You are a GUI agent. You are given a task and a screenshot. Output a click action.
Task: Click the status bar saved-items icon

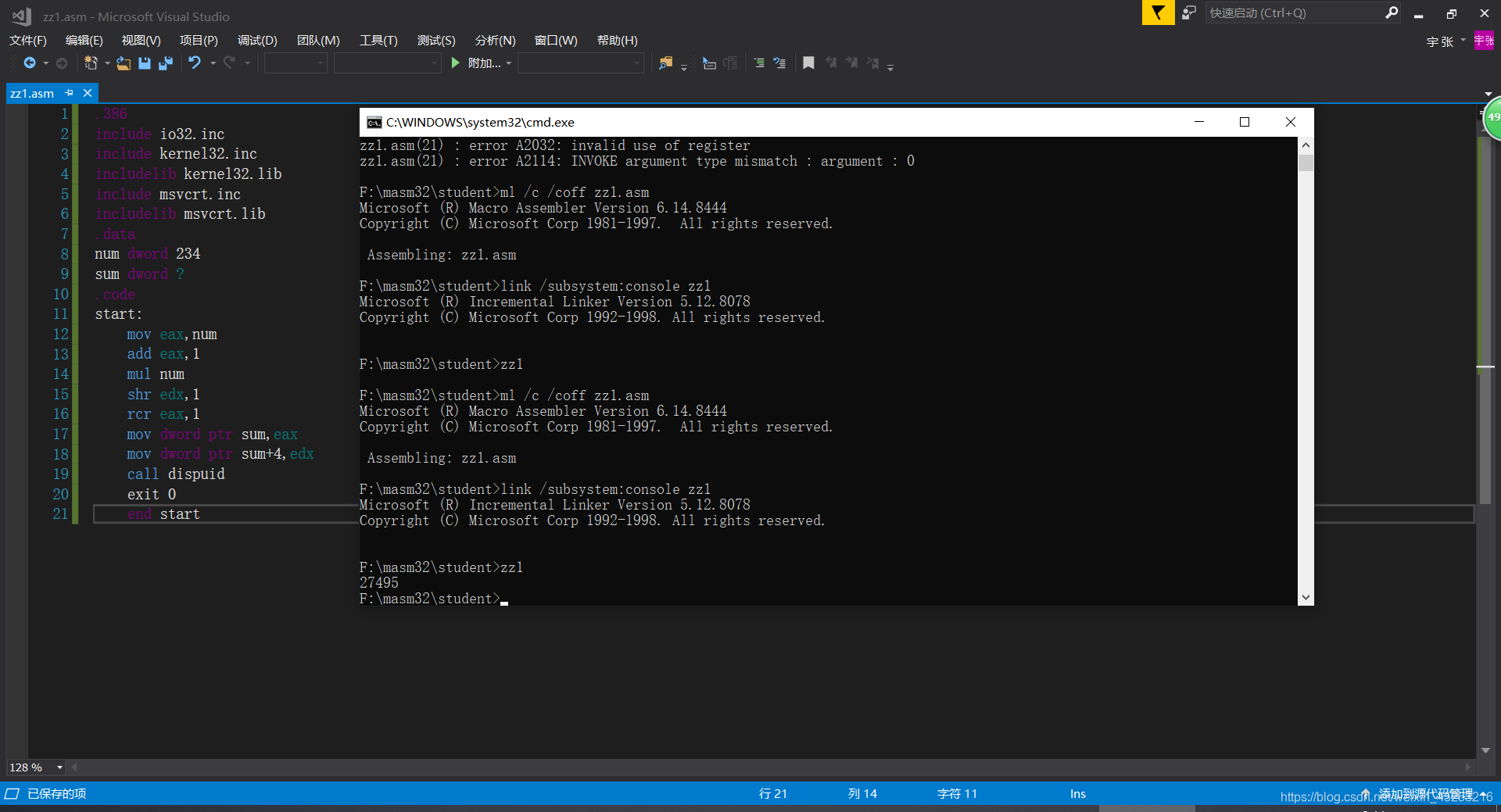tap(12, 793)
